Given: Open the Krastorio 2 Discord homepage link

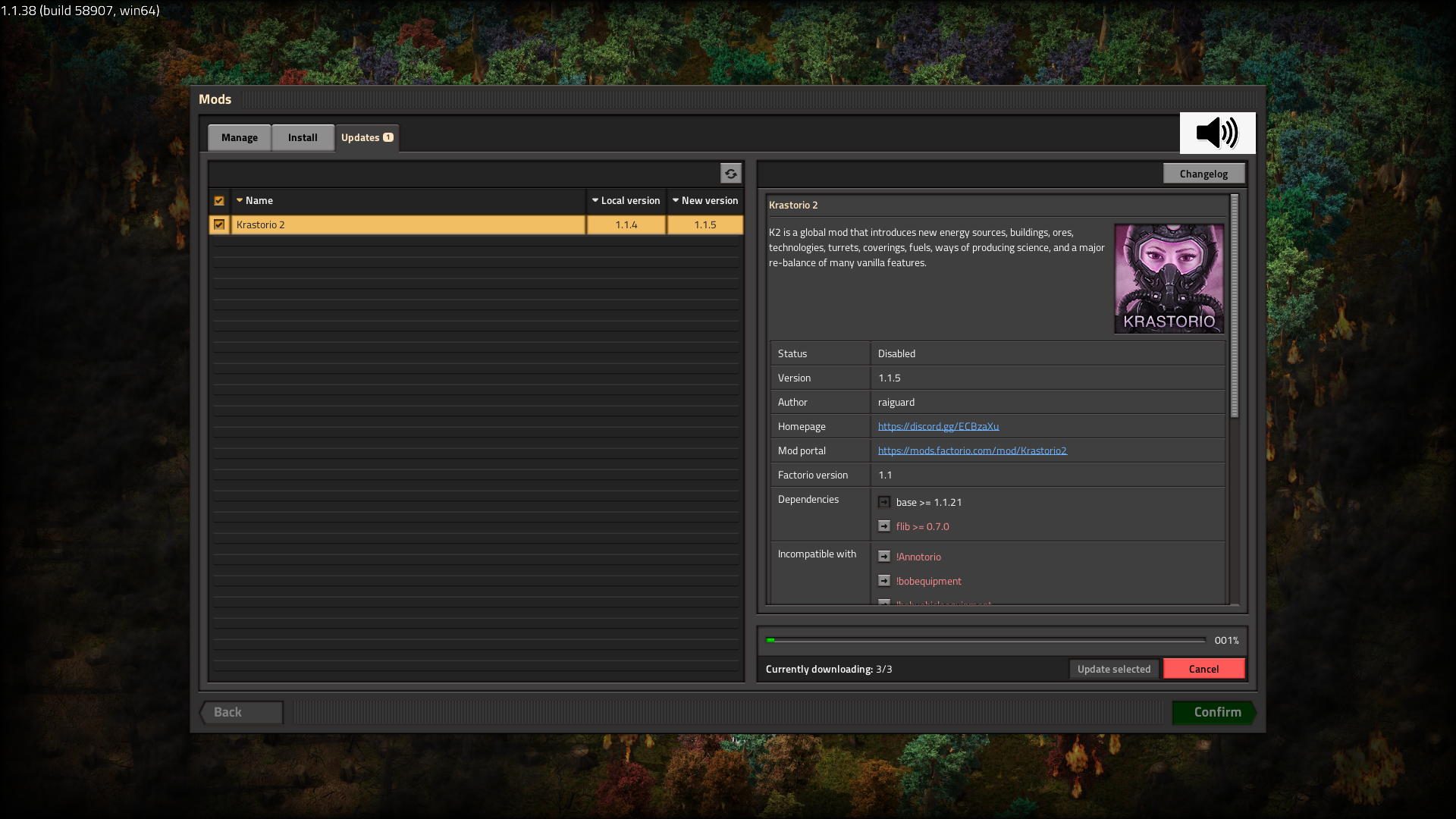Looking at the screenshot, I should point(937,426).
